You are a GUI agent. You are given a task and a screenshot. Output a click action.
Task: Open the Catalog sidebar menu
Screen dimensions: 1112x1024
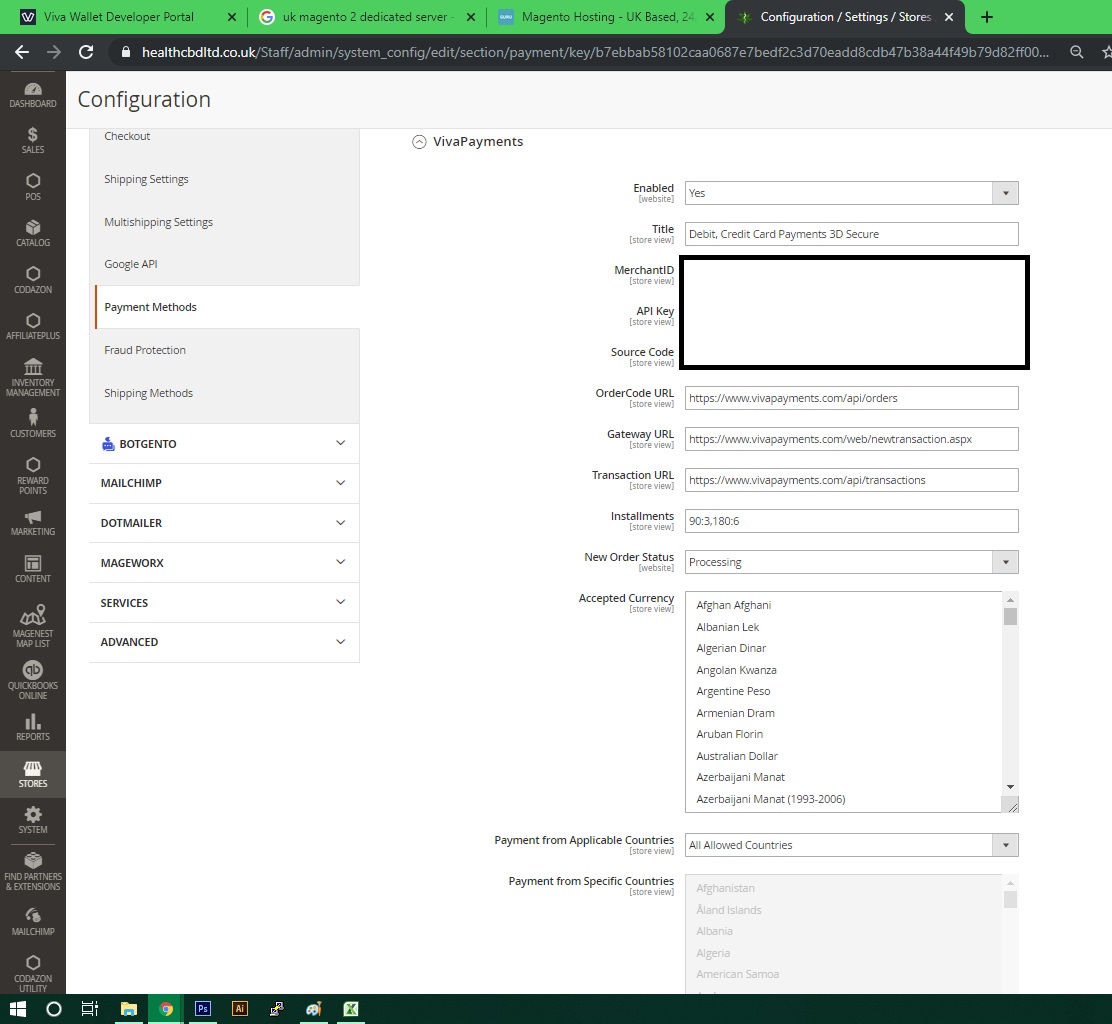tap(33, 233)
